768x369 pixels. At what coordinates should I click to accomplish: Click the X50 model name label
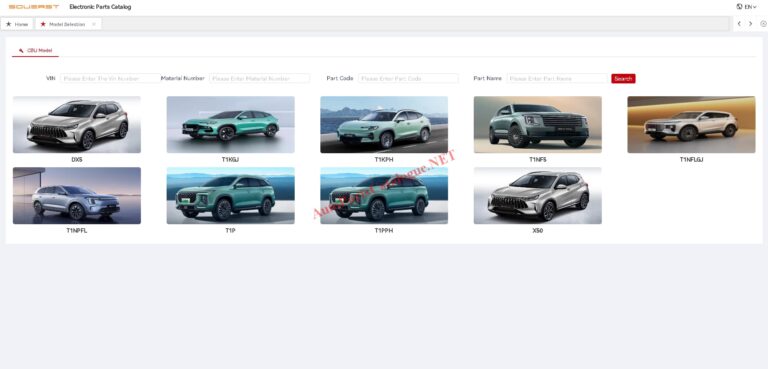(x=538, y=230)
